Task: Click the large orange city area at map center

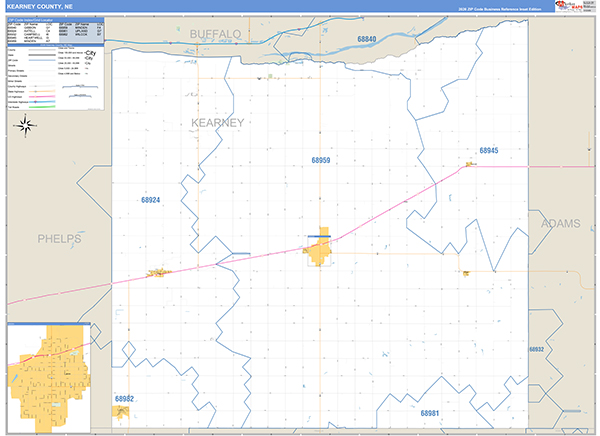Action: (x=320, y=250)
